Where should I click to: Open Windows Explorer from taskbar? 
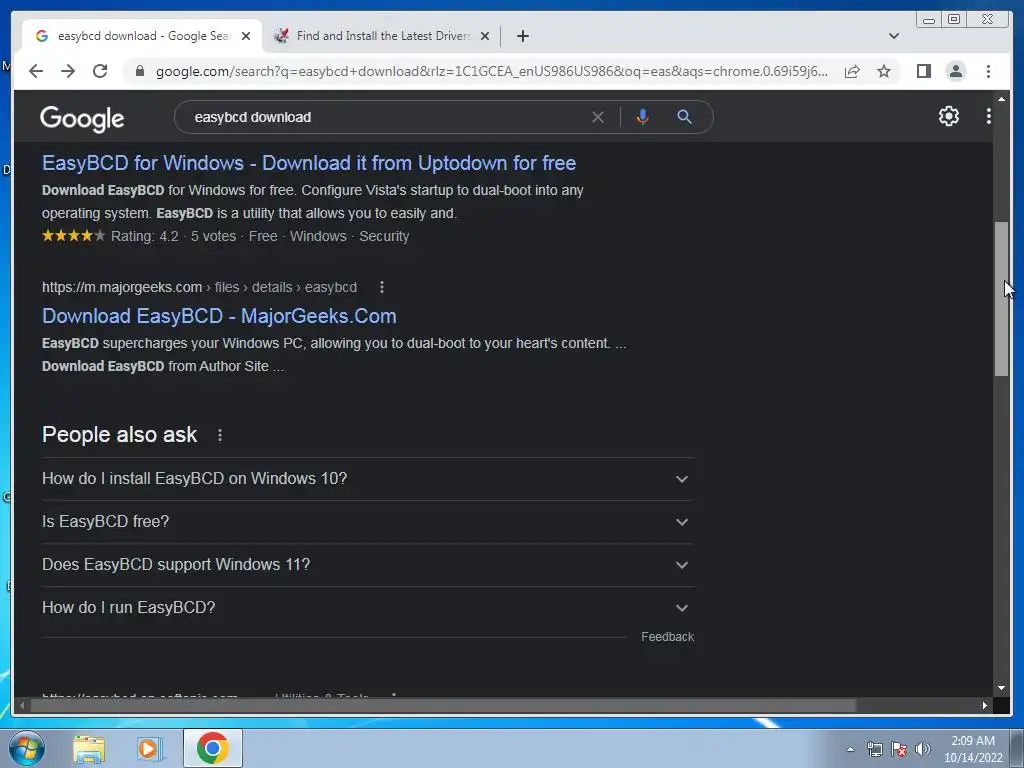pyautogui.click(x=89, y=748)
